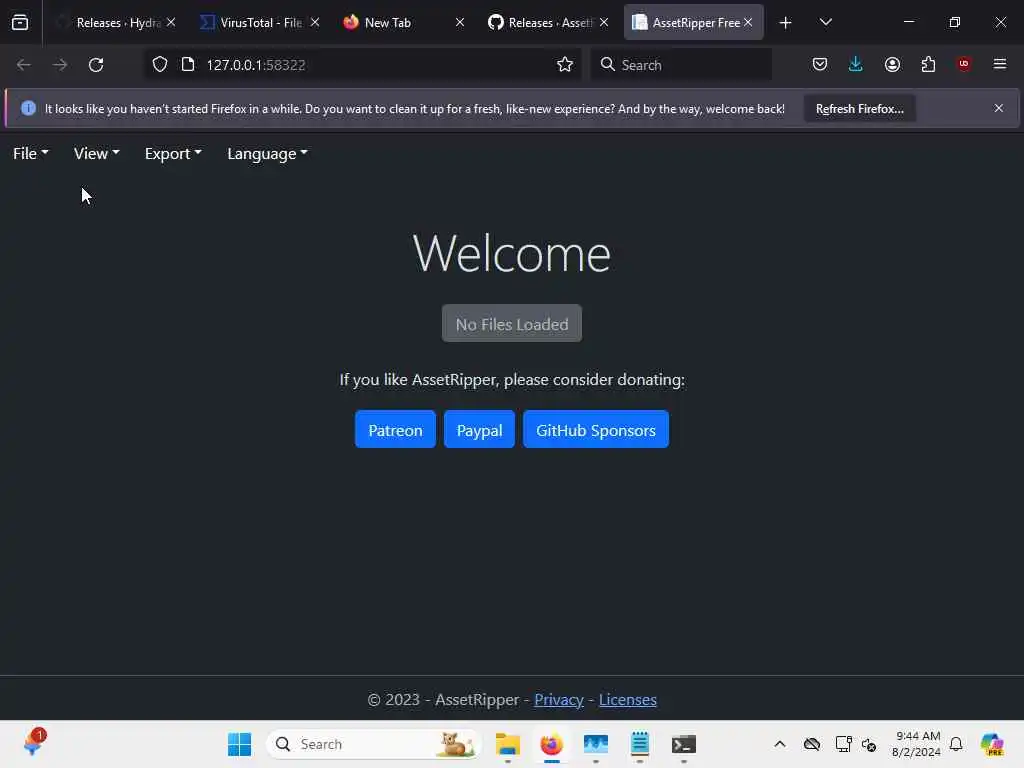Viewport: 1024px width, 768px height.
Task: Reload the current page
Action: tap(96, 65)
